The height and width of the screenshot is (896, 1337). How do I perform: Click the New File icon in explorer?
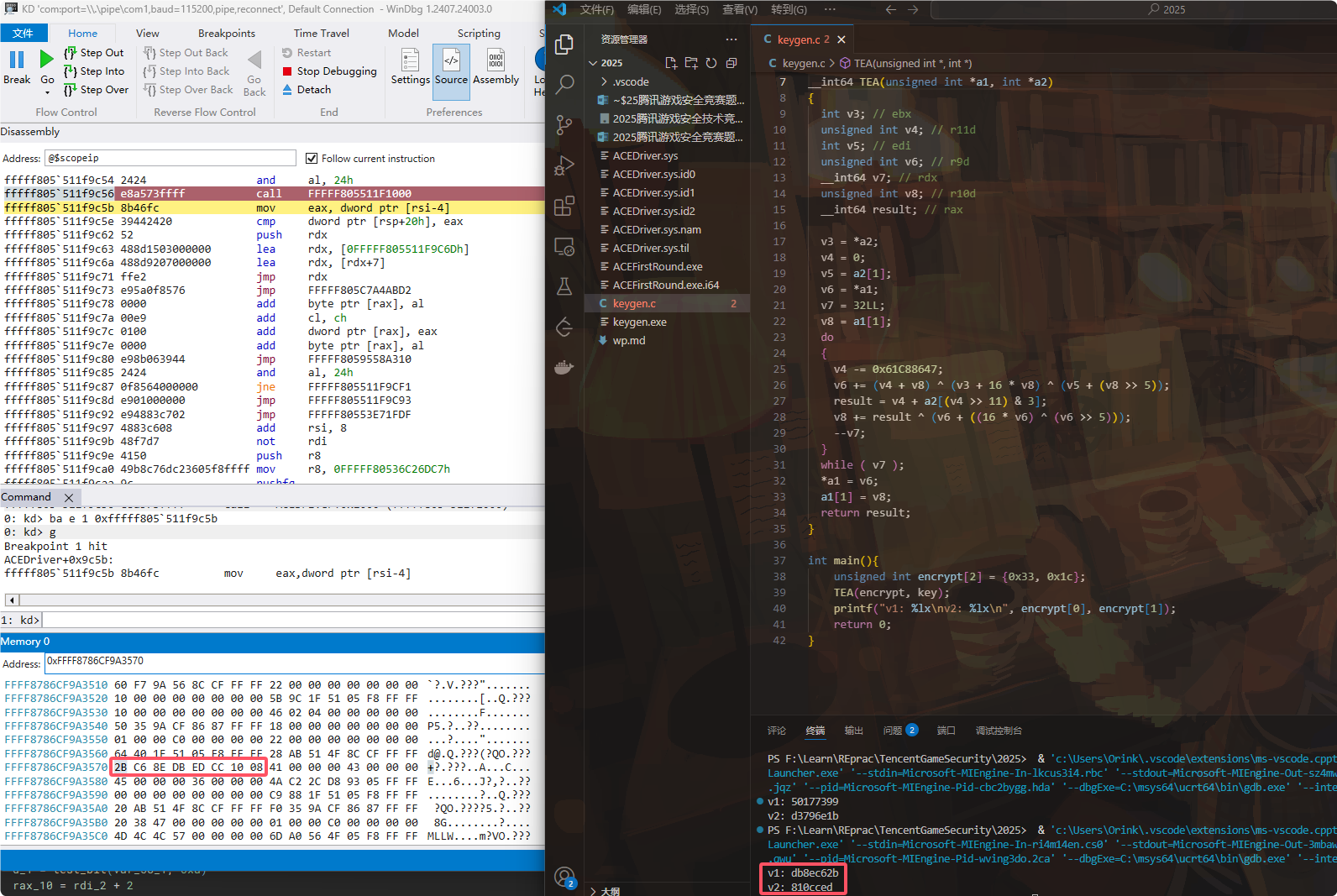coord(671,63)
